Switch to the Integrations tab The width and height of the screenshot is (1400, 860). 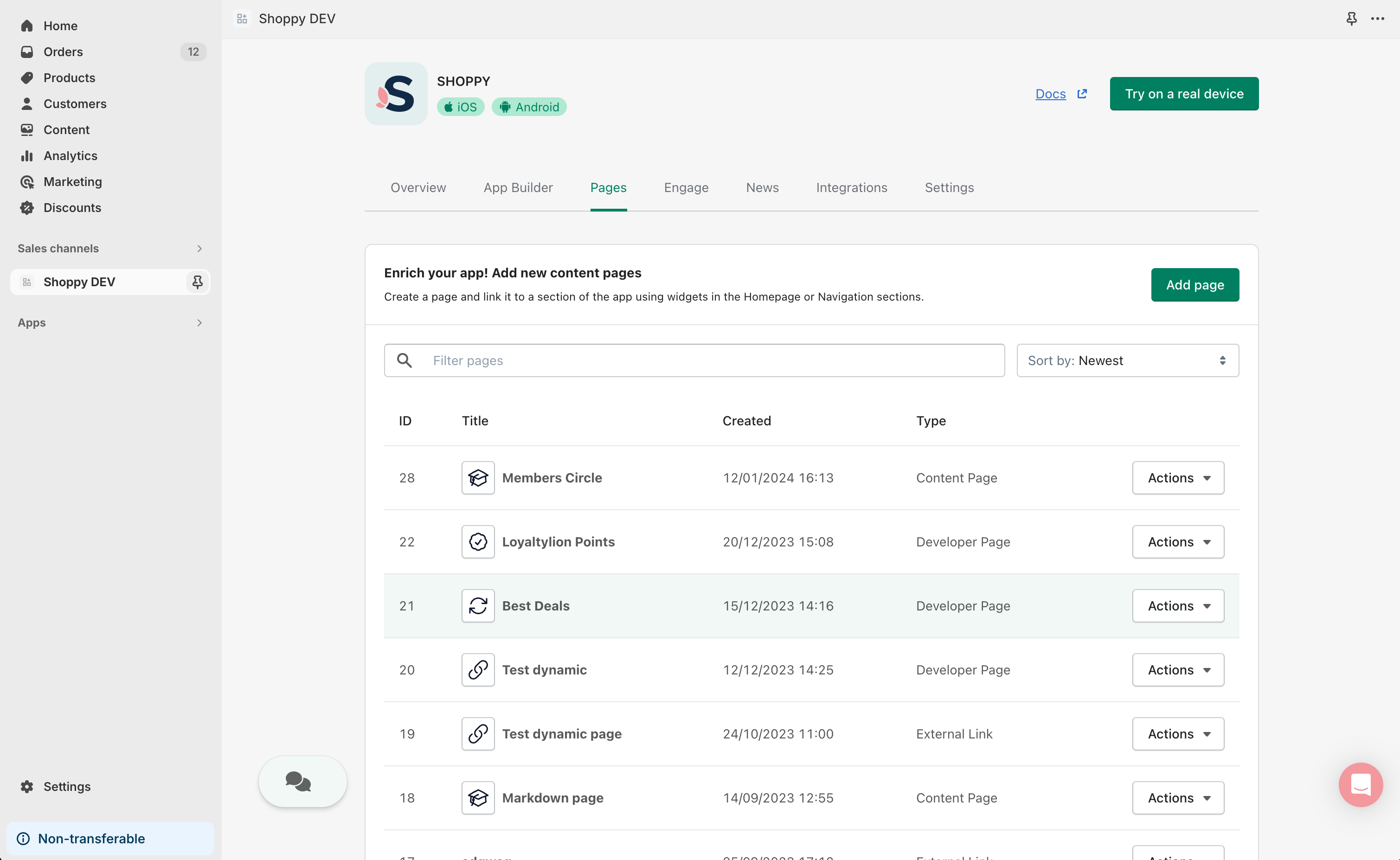(x=851, y=188)
